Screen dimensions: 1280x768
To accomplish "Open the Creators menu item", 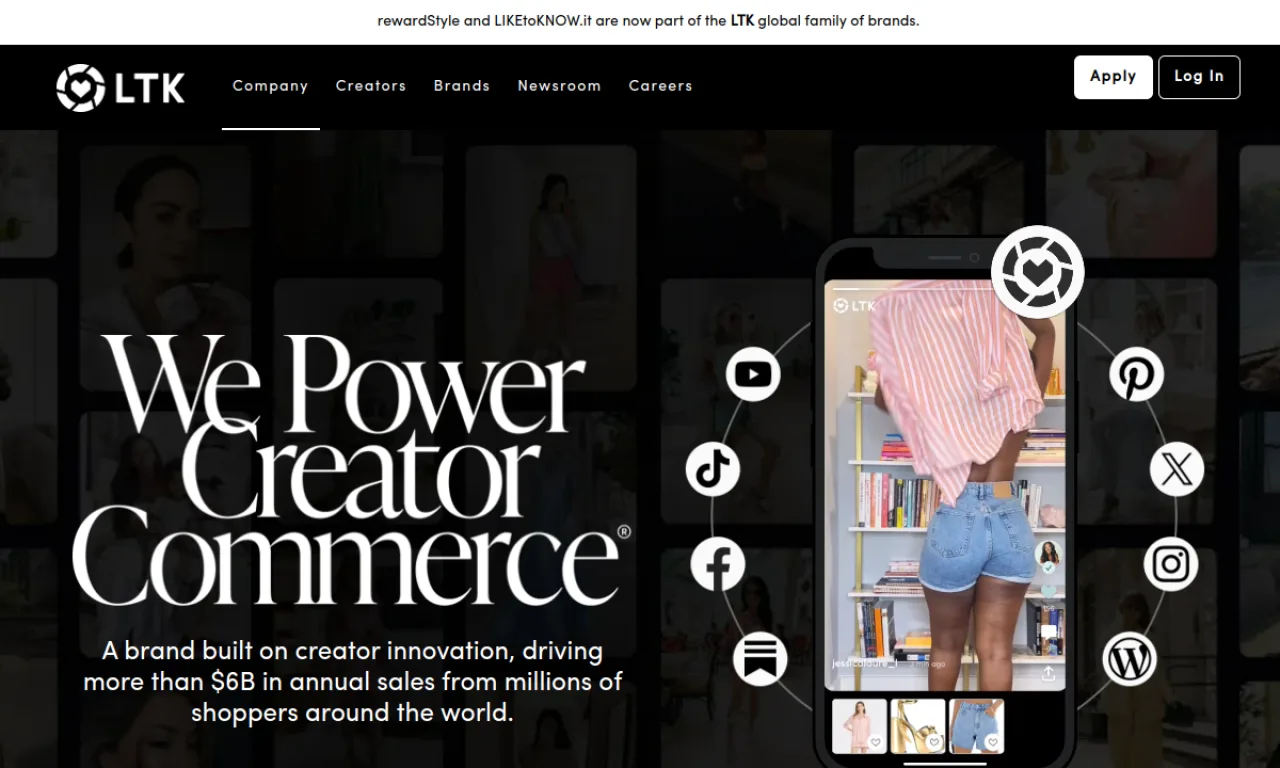I will (371, 86).
